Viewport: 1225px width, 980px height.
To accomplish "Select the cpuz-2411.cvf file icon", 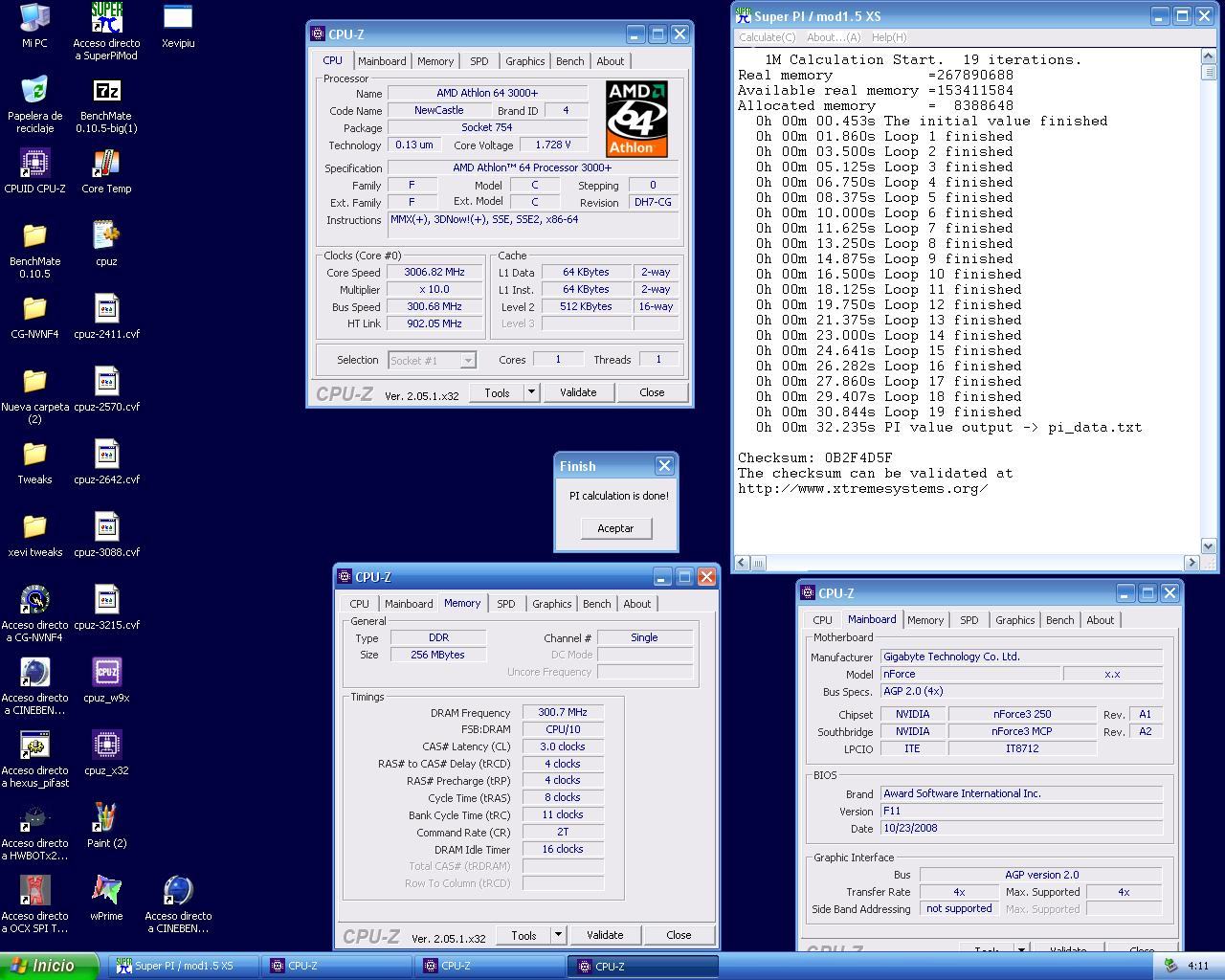I will click(x=106, y=308).
